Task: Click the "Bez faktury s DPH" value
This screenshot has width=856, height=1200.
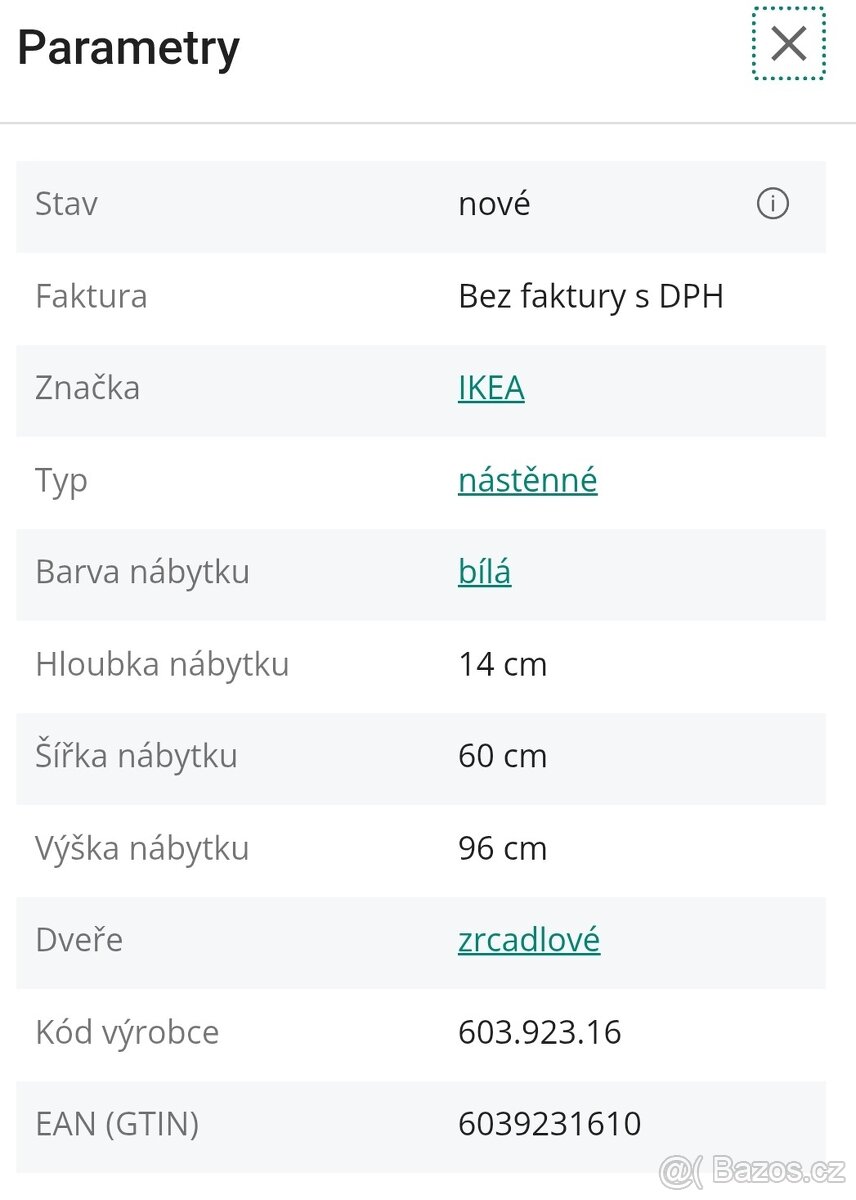Action: (591, 296)
